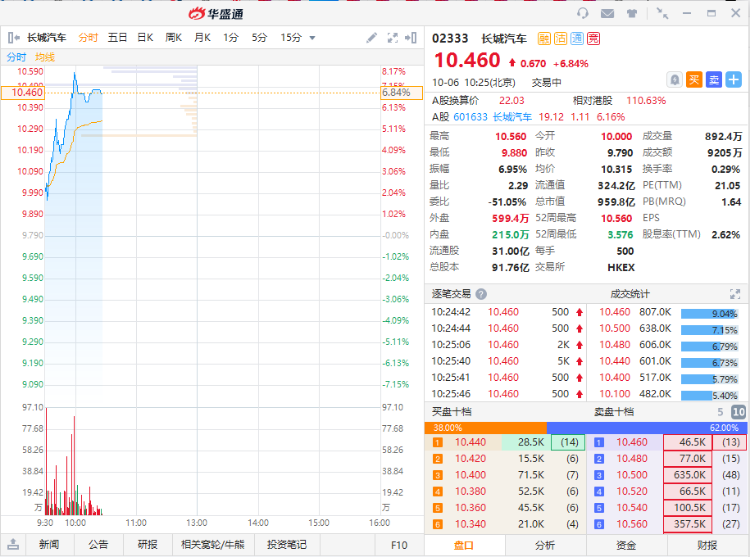Expand the 成交统计 panel fullscreen
Screen dimensions: 750x557
click(x=736, y=294)
